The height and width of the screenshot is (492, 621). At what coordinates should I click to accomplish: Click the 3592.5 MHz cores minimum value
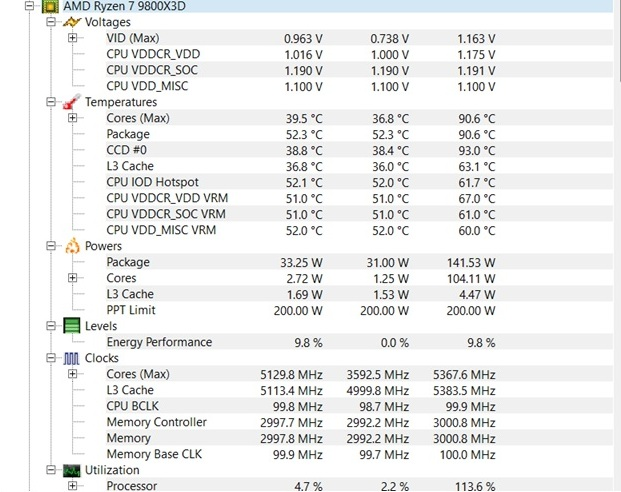point(377,375)
